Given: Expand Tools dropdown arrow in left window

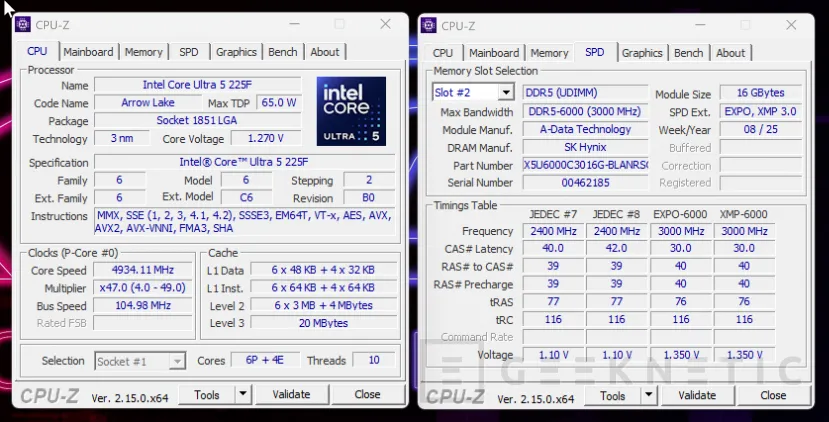Looking at the screenshot, I should pyautogui.click(x=243, y=394).
